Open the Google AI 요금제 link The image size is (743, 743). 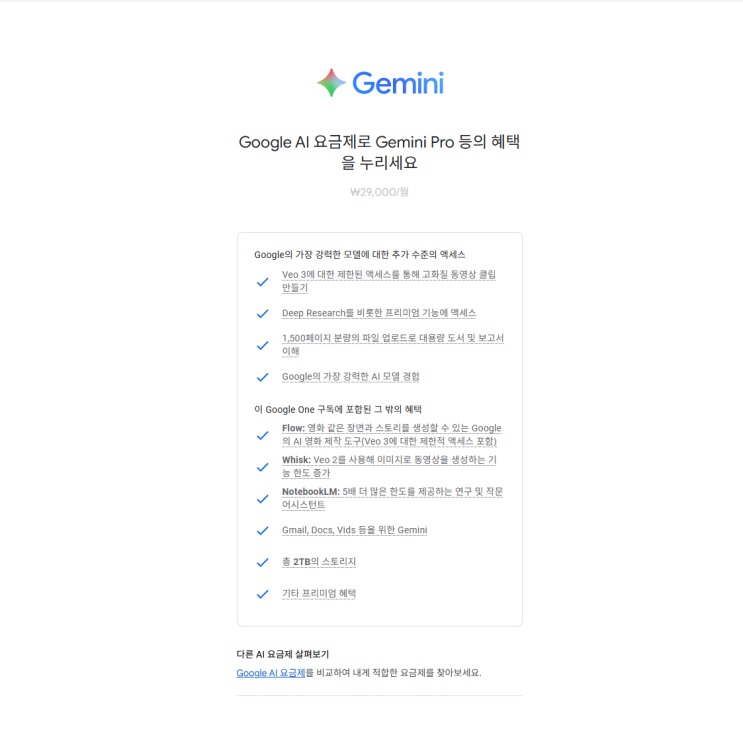coord(271,673)
